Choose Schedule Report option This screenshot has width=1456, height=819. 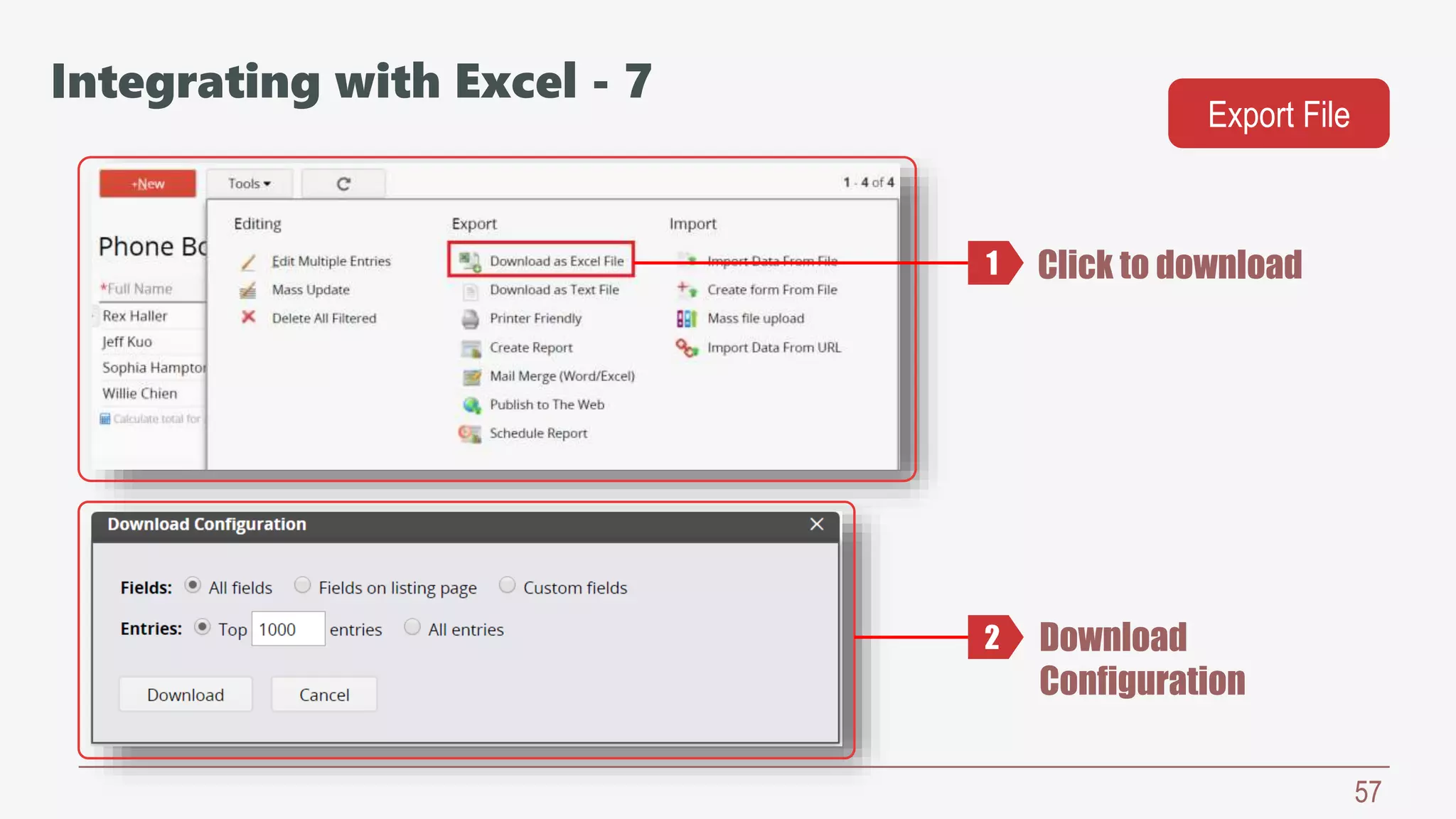coord(538,434)
